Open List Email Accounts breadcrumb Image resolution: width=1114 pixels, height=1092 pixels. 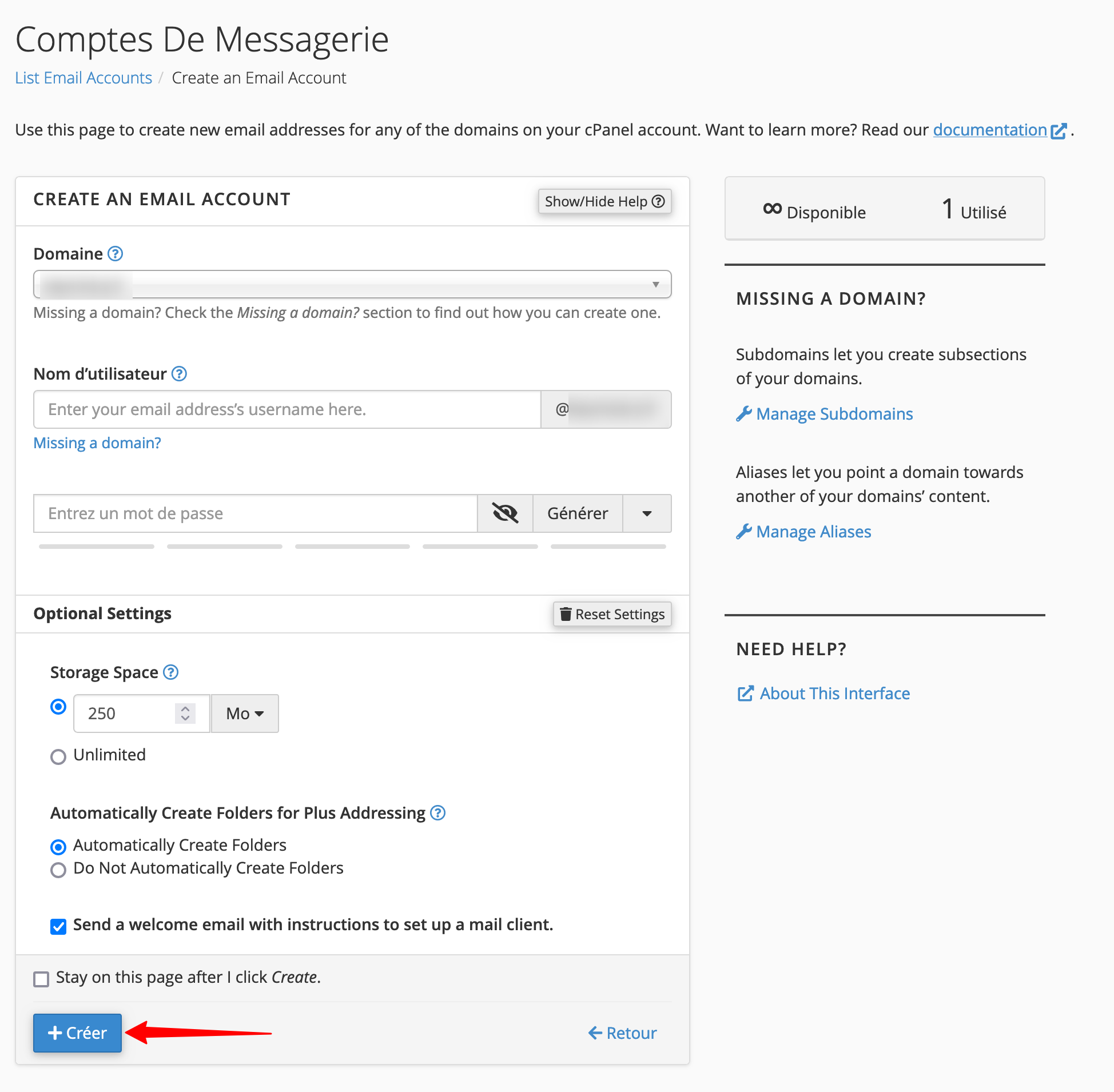(83, 77)
